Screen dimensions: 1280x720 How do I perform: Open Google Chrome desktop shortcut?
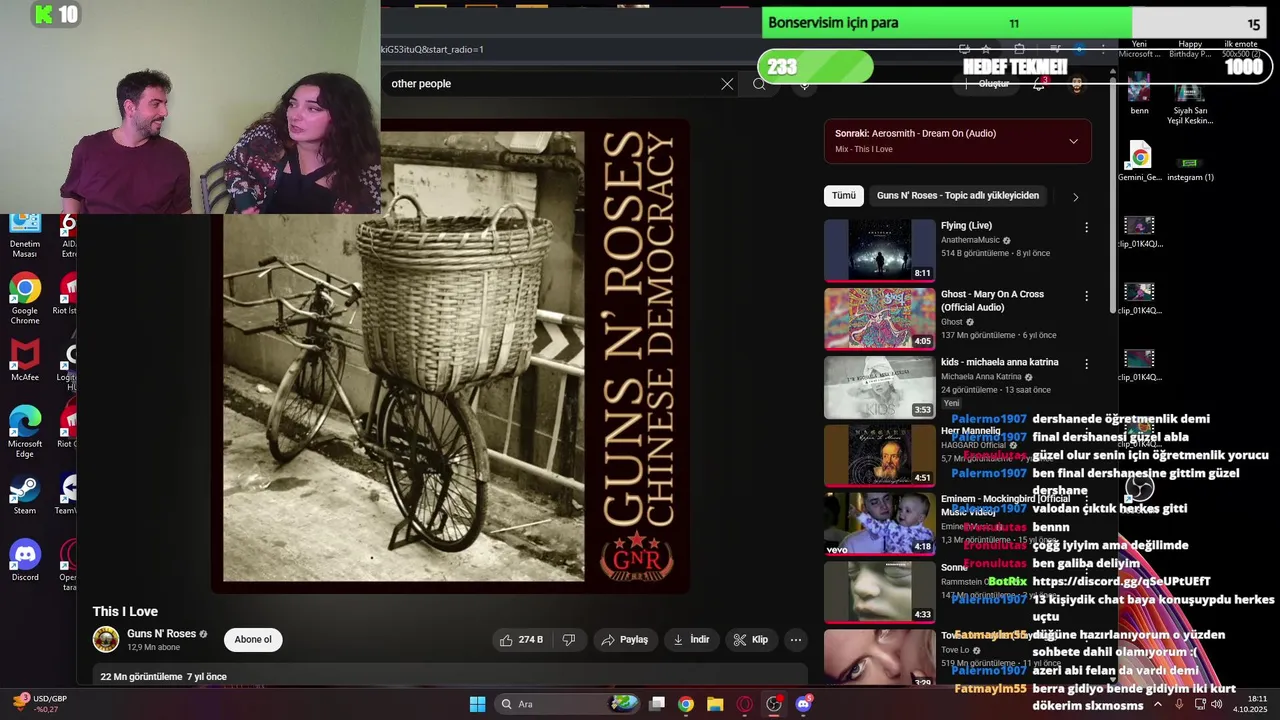pyautogui.click(x=25, y=300)
